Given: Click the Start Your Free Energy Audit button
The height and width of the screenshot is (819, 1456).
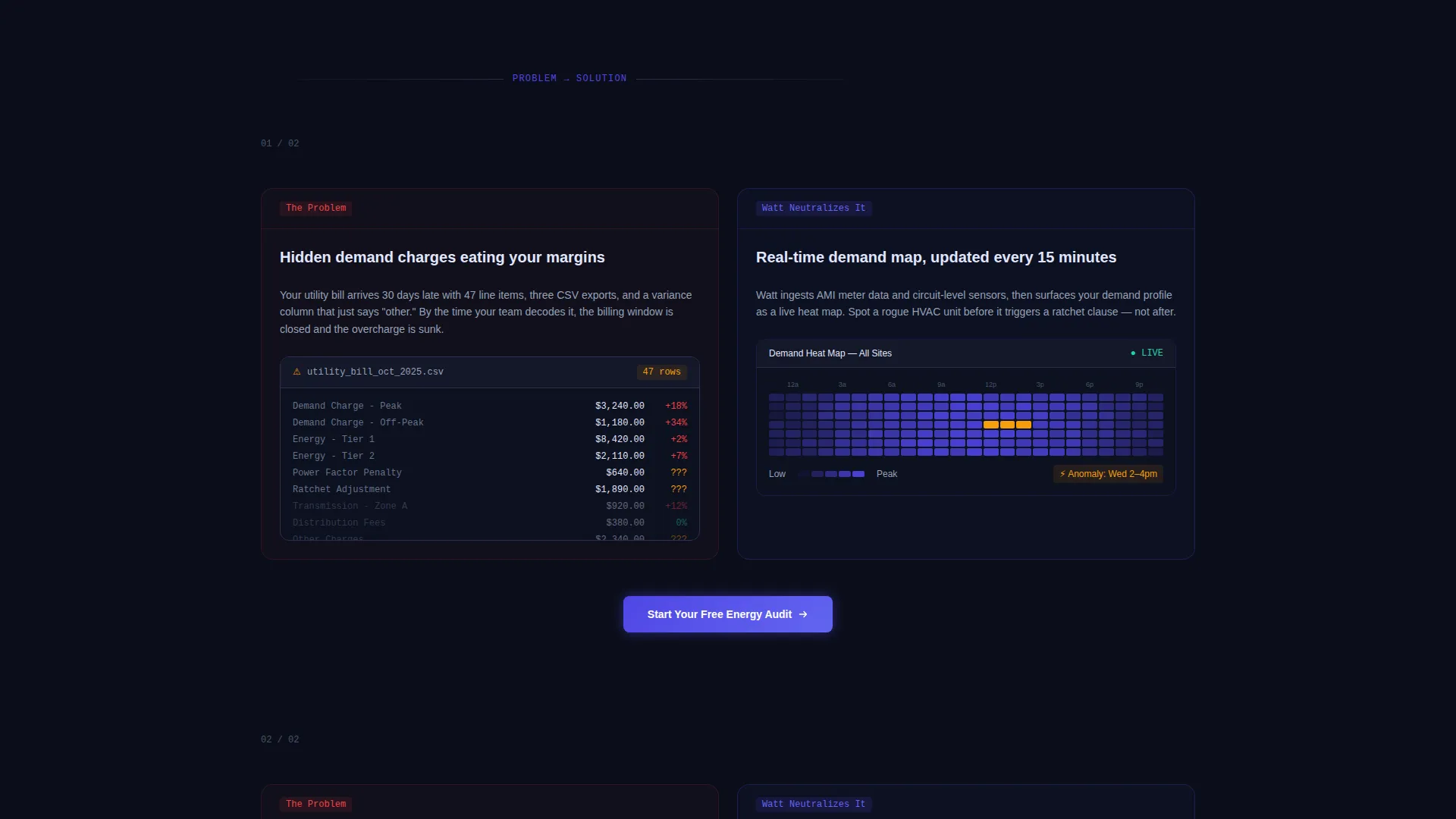Looking at the screenshot, I should [728, 614].
